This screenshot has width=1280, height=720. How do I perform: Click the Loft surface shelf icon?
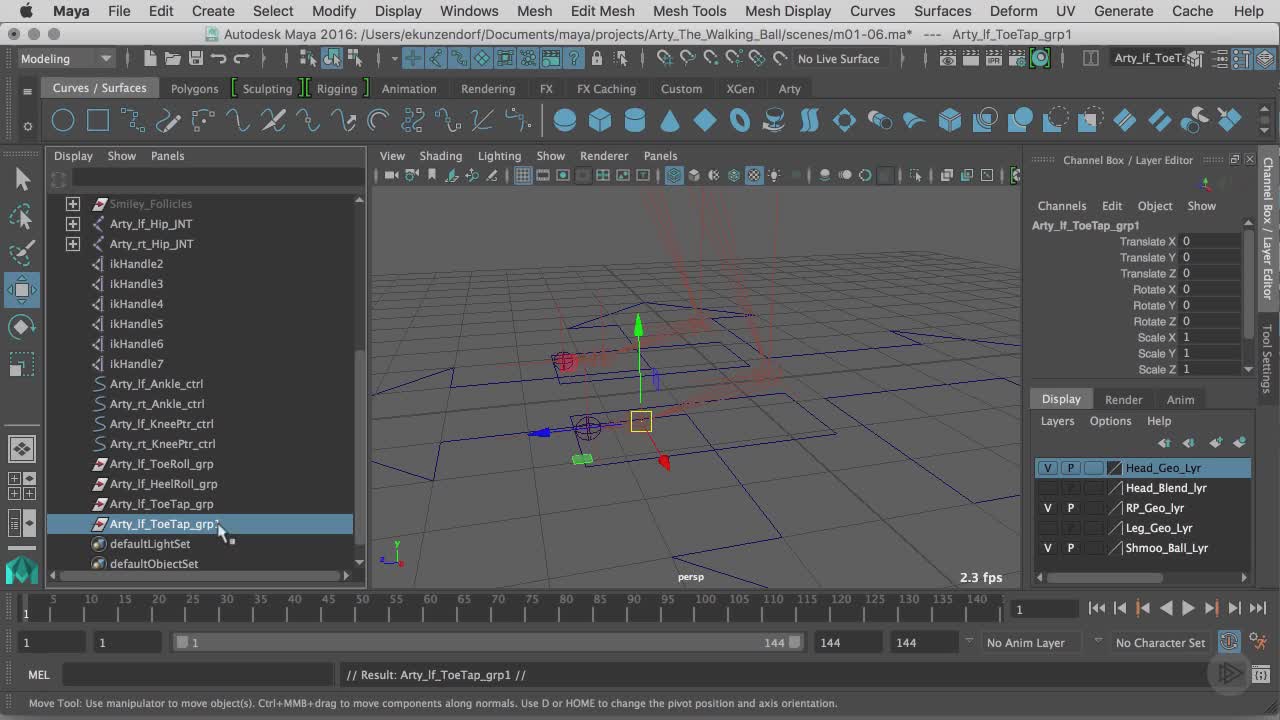810,121
